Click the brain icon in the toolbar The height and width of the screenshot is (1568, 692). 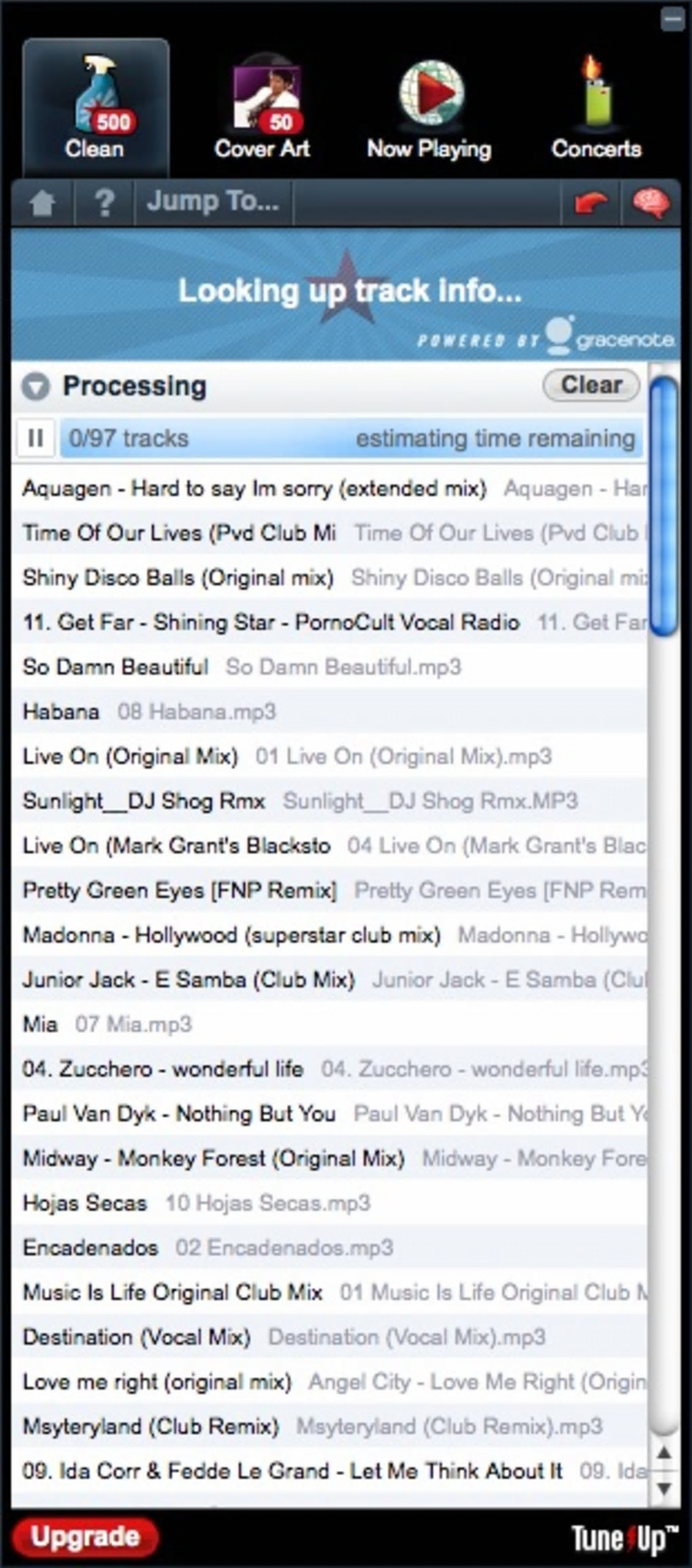tap(651, 202)
